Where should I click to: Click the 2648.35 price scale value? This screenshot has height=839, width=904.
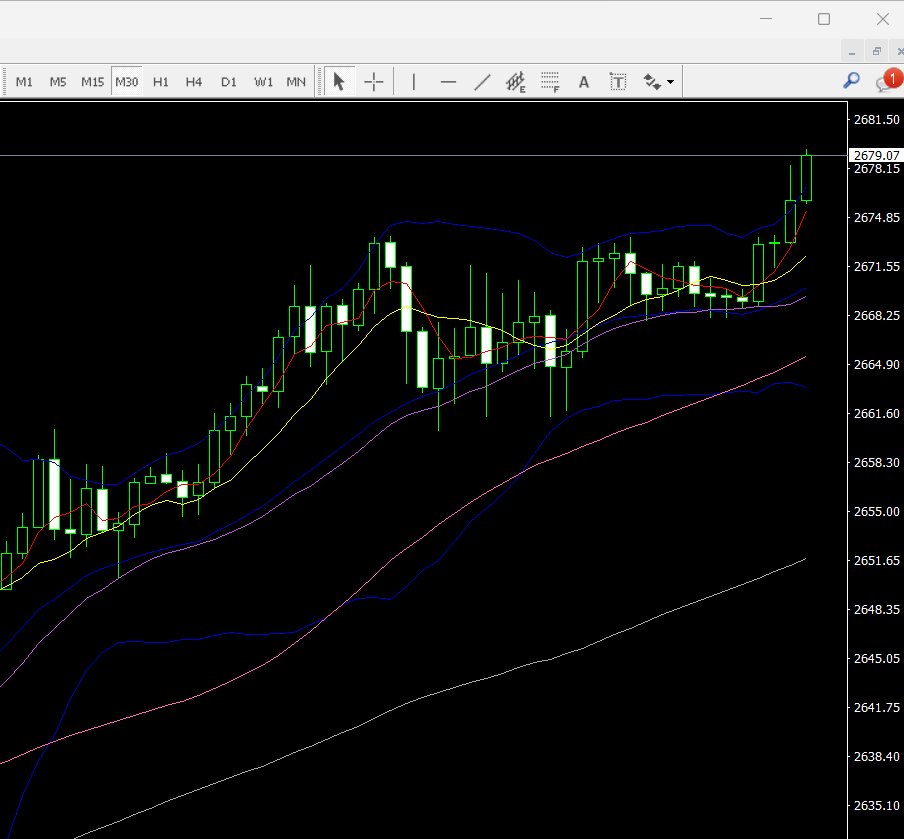pos(876,610)
